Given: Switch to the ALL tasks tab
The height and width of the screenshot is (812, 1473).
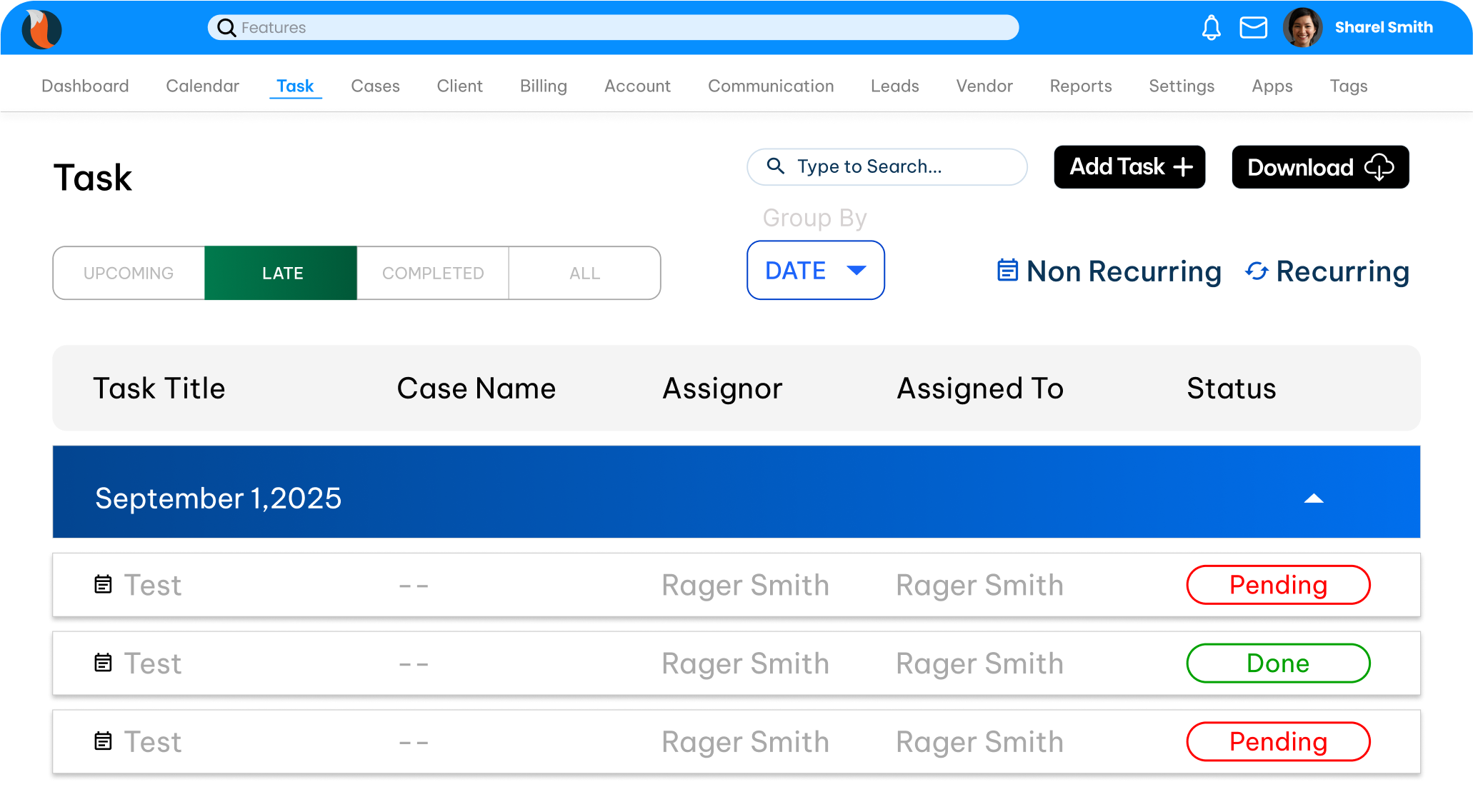Looking at the screenshot, I should 584,273.
